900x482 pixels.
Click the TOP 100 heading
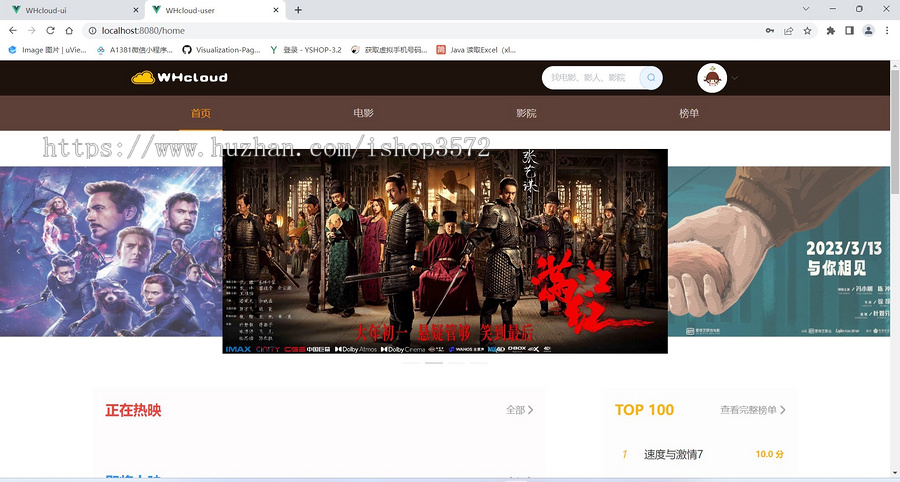coord(644,410)
